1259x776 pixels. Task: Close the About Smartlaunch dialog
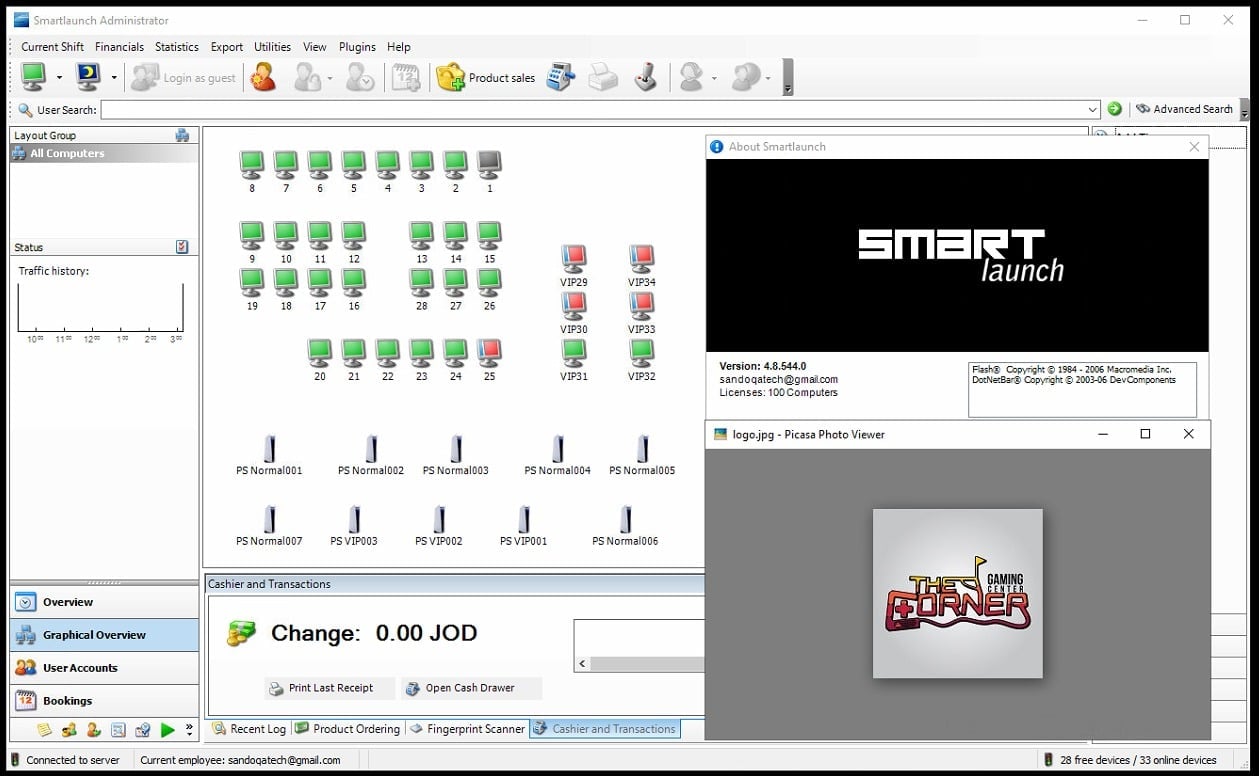coord(1194,147)
